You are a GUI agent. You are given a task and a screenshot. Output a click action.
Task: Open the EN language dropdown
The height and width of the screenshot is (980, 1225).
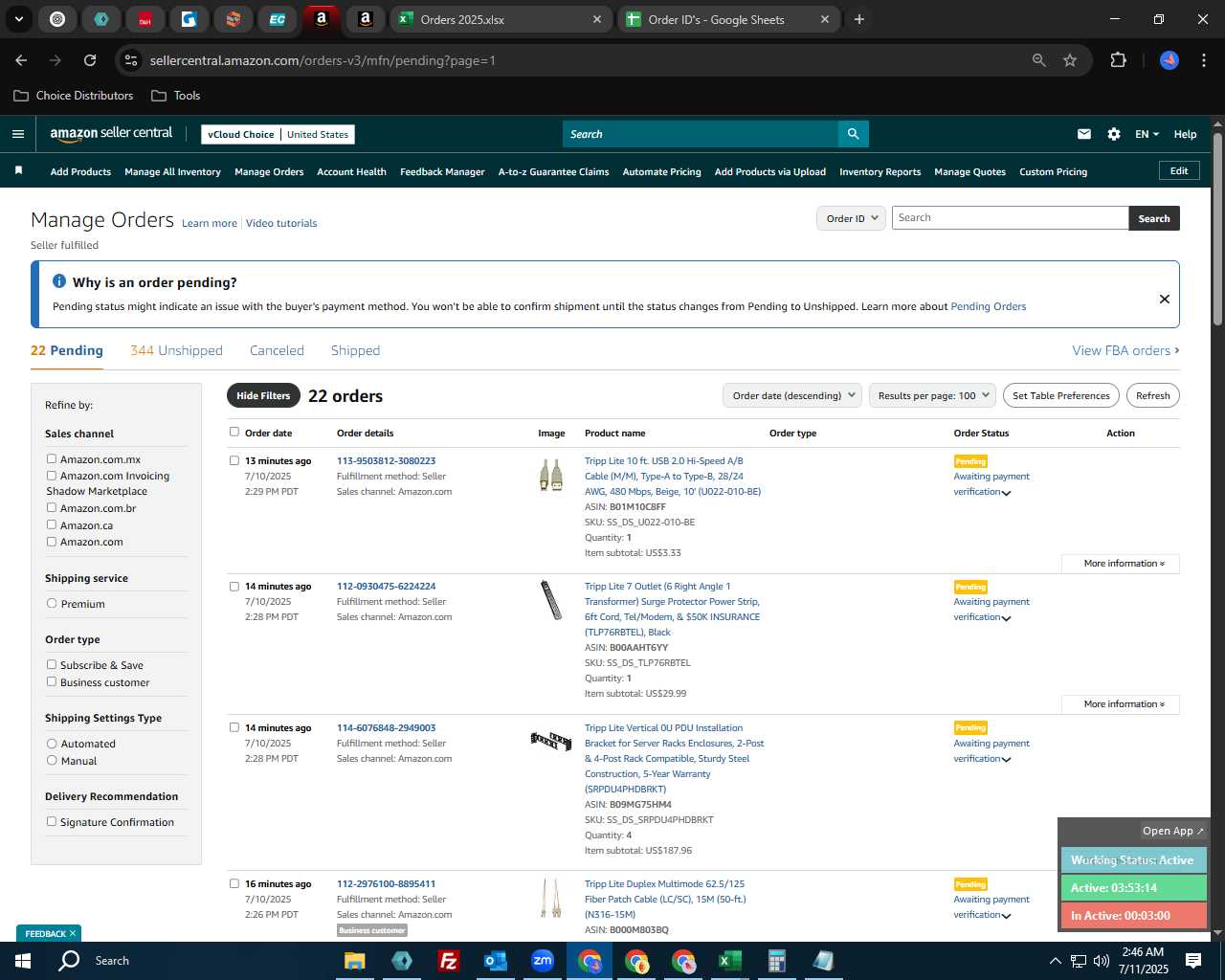1147,134
